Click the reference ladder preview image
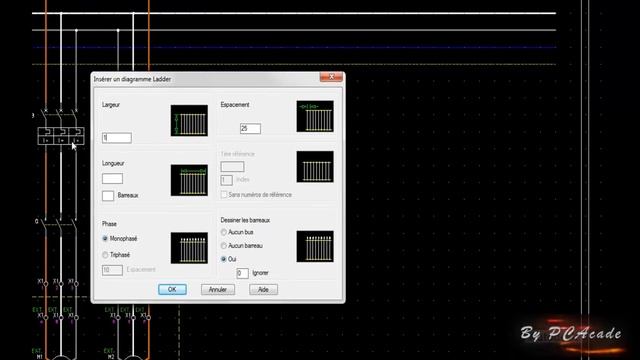 click(x=315, y=167)
